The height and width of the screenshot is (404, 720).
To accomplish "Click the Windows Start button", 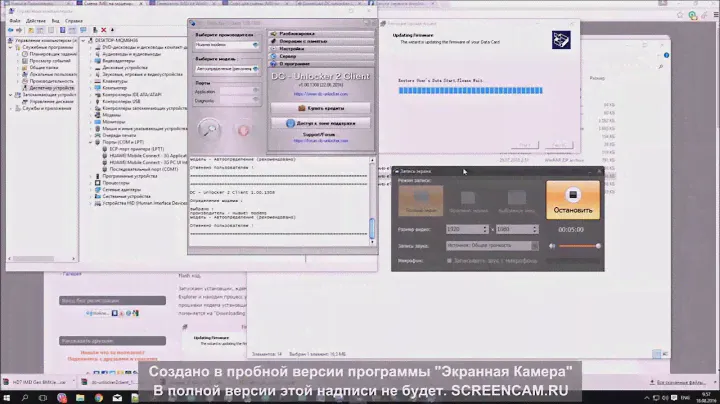I will [9, 395].
